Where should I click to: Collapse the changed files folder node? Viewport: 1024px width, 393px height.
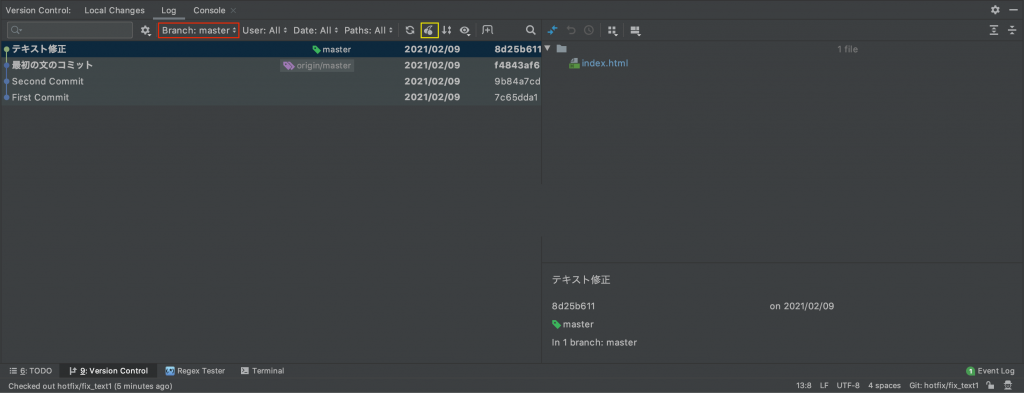547,49
